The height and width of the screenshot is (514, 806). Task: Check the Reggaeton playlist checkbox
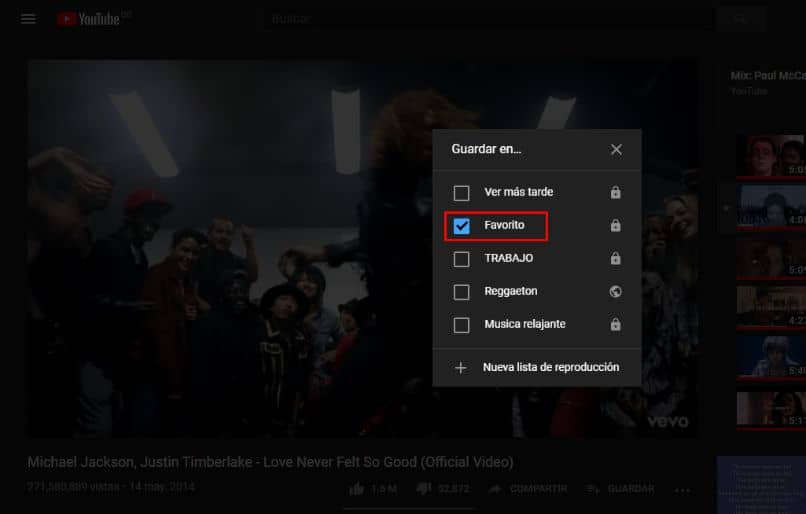pos(461,292)
